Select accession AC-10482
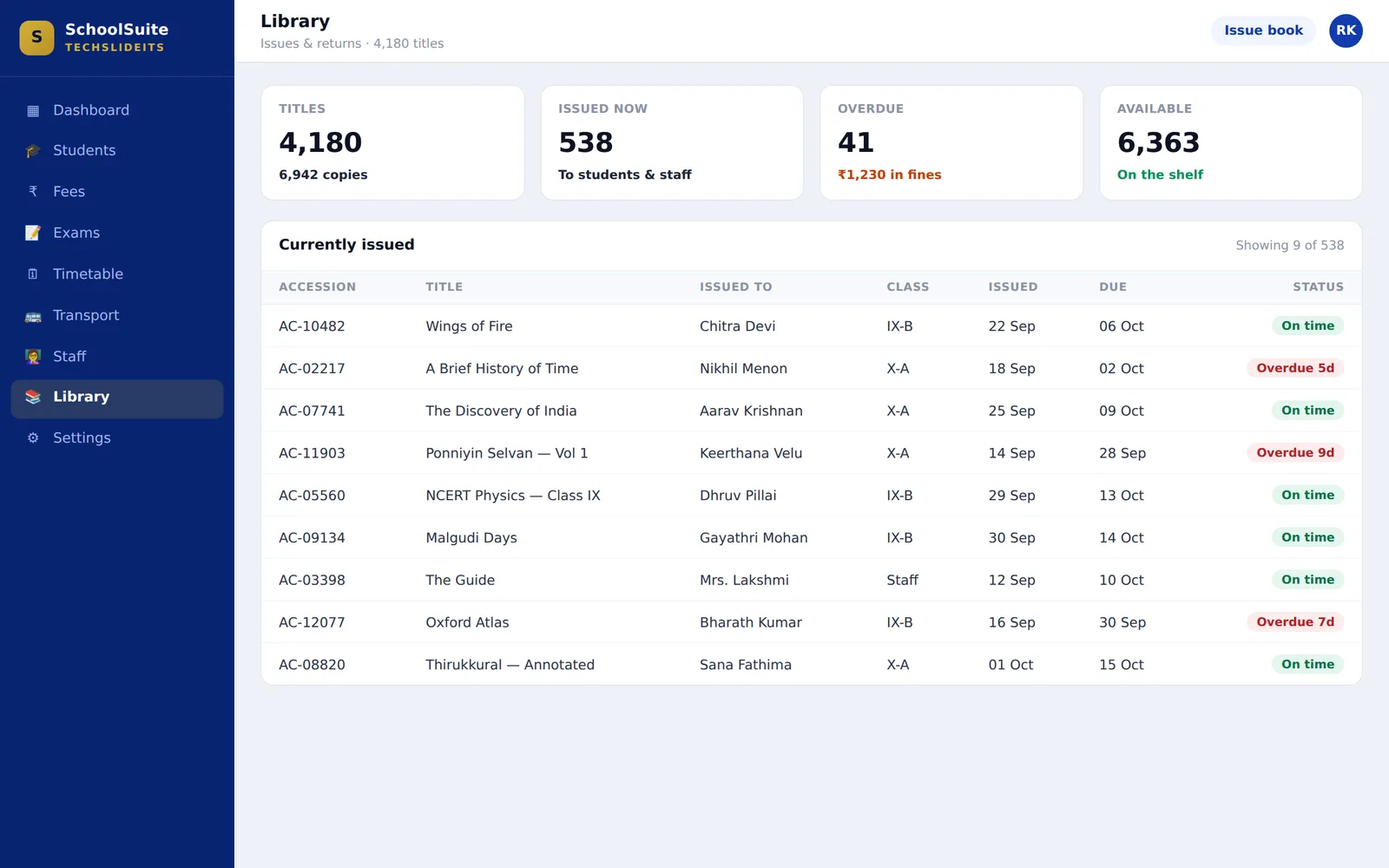This screenshot has width=1389, height=868. click(x=312, y=326)
